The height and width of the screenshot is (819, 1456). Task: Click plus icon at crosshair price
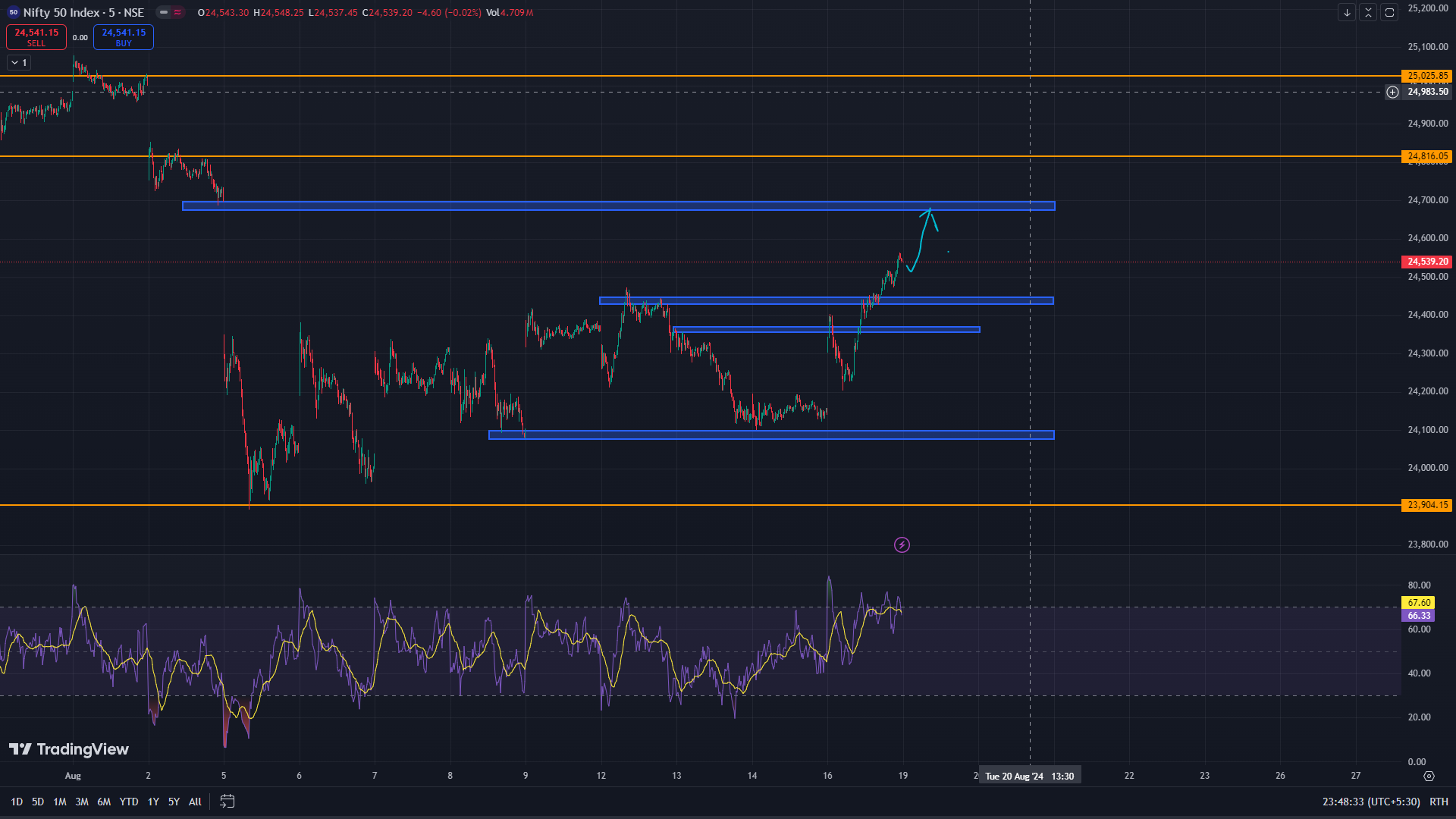1392,92
